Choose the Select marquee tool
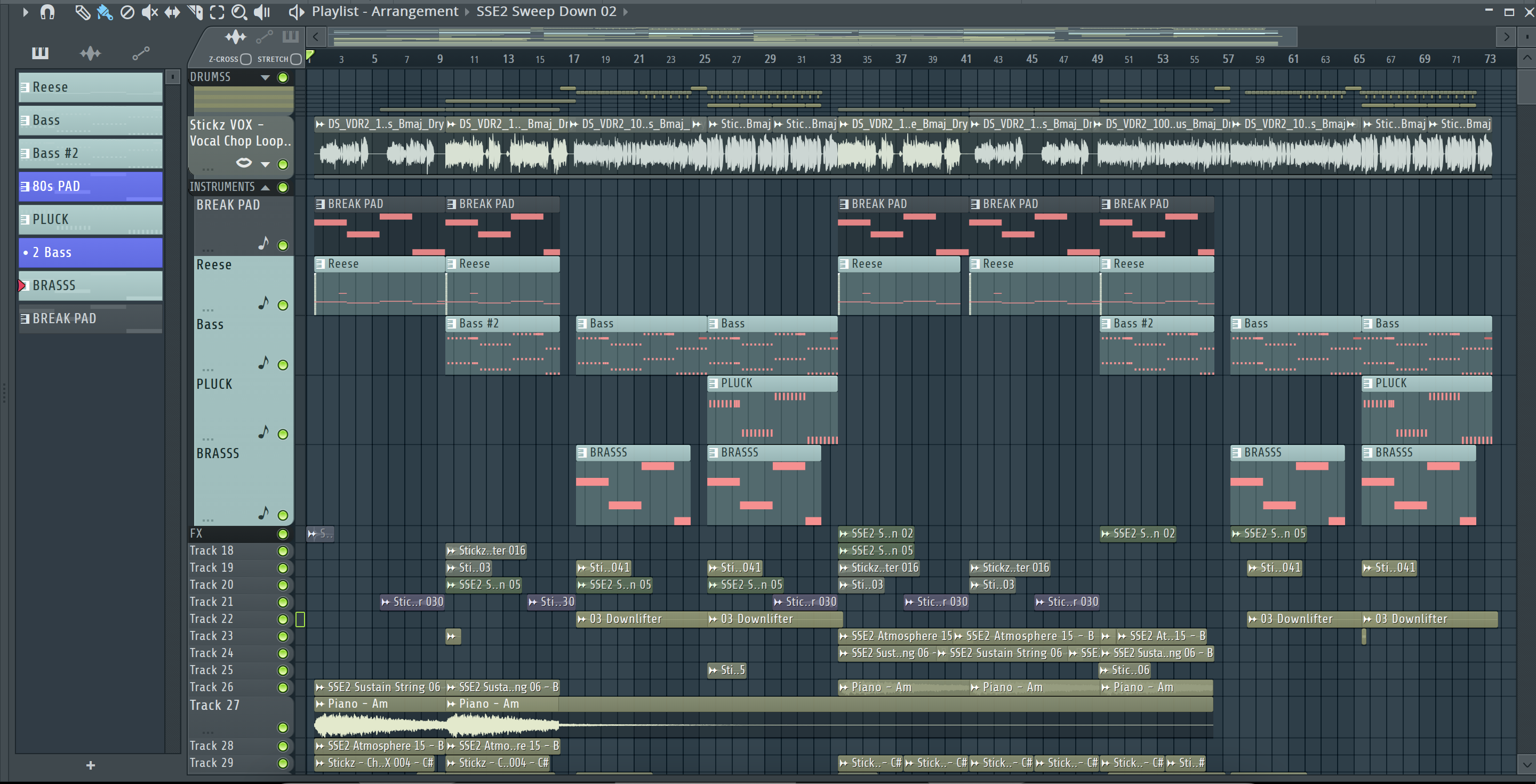 217,12
